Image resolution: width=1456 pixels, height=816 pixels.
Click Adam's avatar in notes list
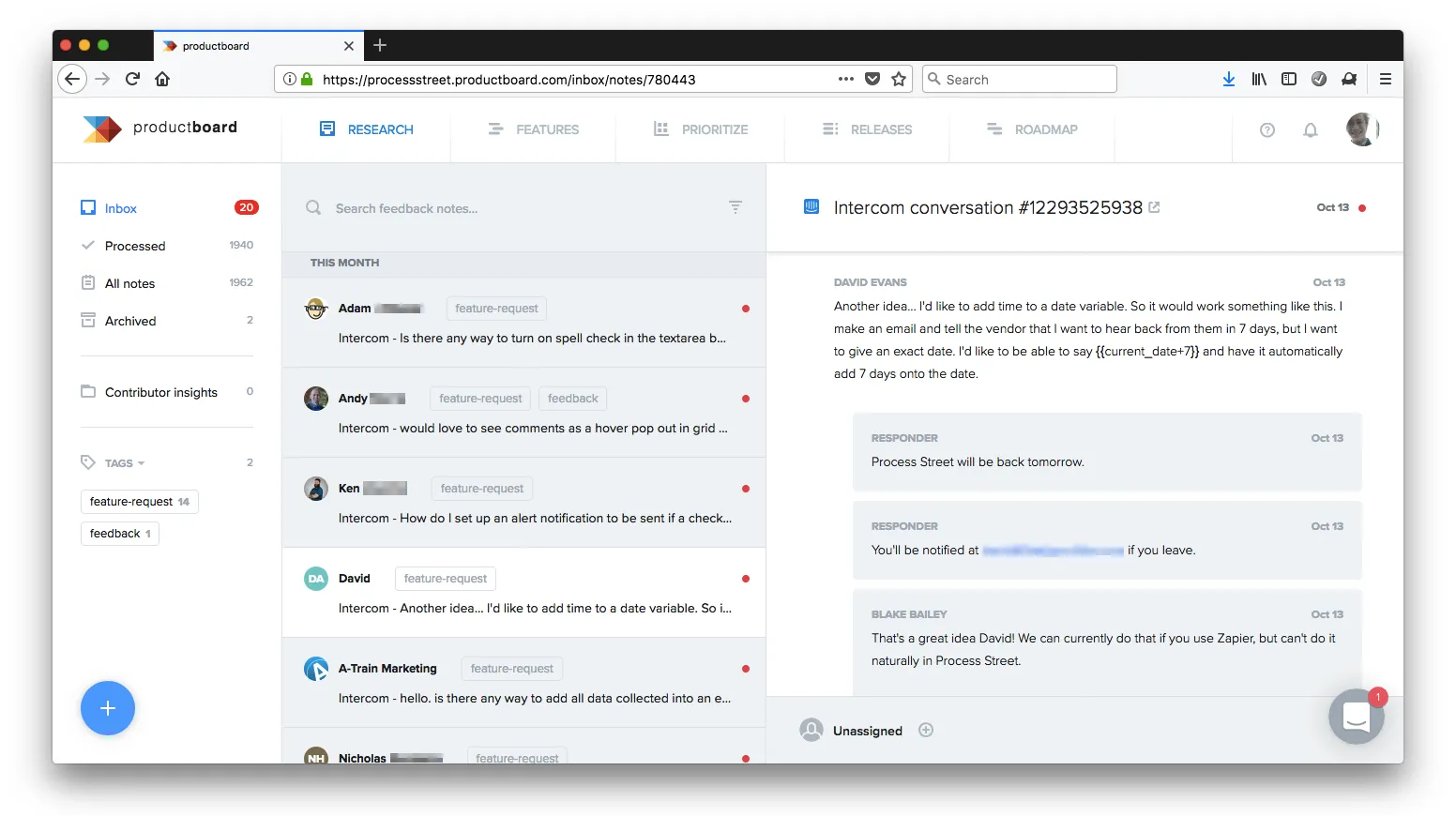click(x=316, y=309)
